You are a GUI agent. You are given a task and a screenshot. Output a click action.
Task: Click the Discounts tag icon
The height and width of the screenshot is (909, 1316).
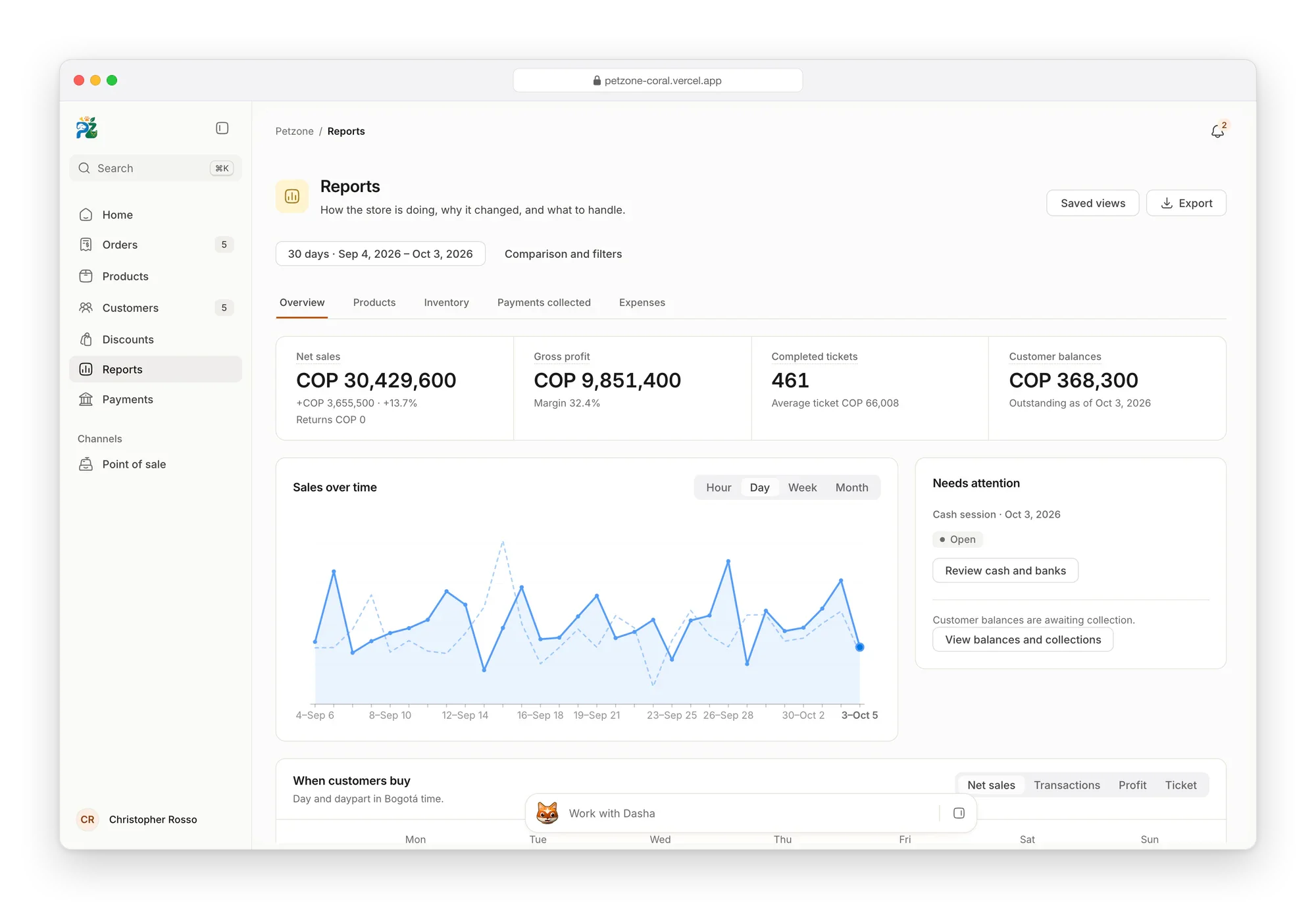click(86, 339)
